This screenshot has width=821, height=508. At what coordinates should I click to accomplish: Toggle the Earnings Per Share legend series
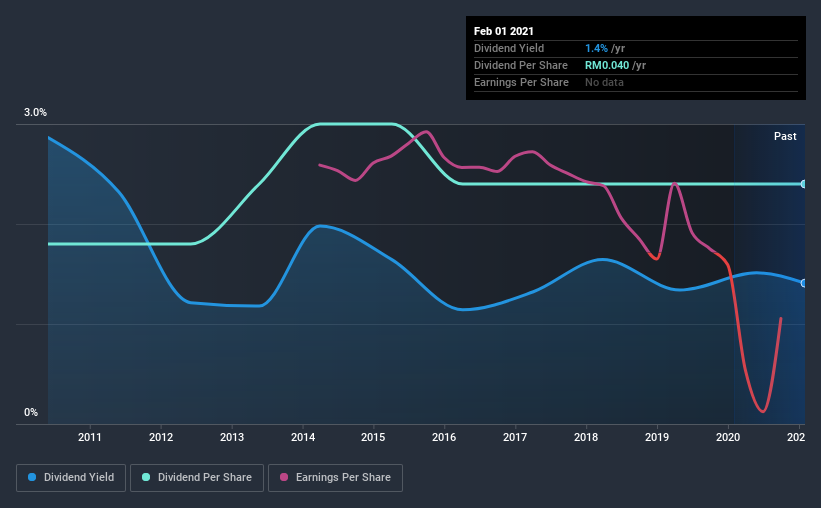[336, 478]
